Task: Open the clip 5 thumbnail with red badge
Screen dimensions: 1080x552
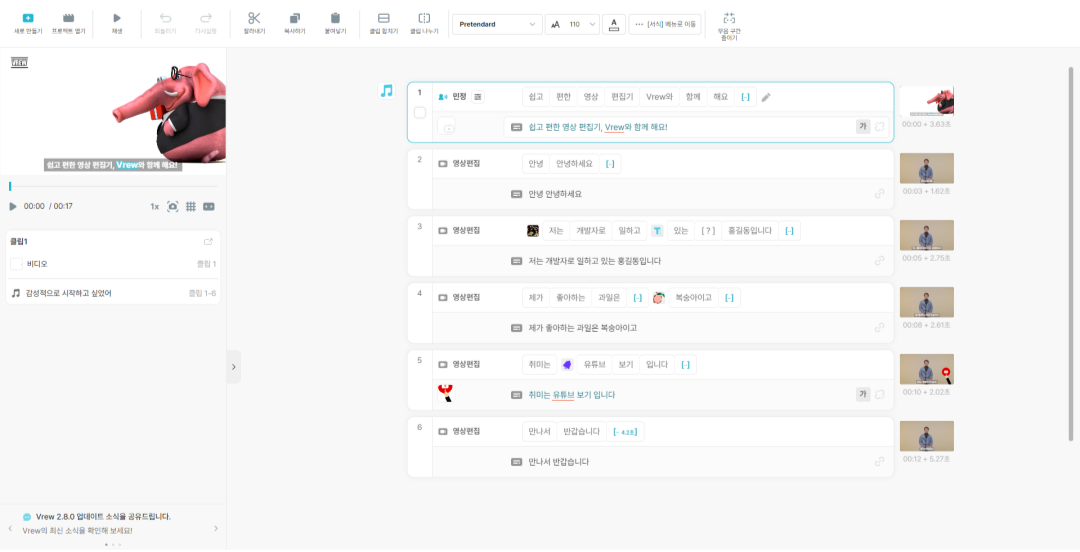Action: point(927,369)
